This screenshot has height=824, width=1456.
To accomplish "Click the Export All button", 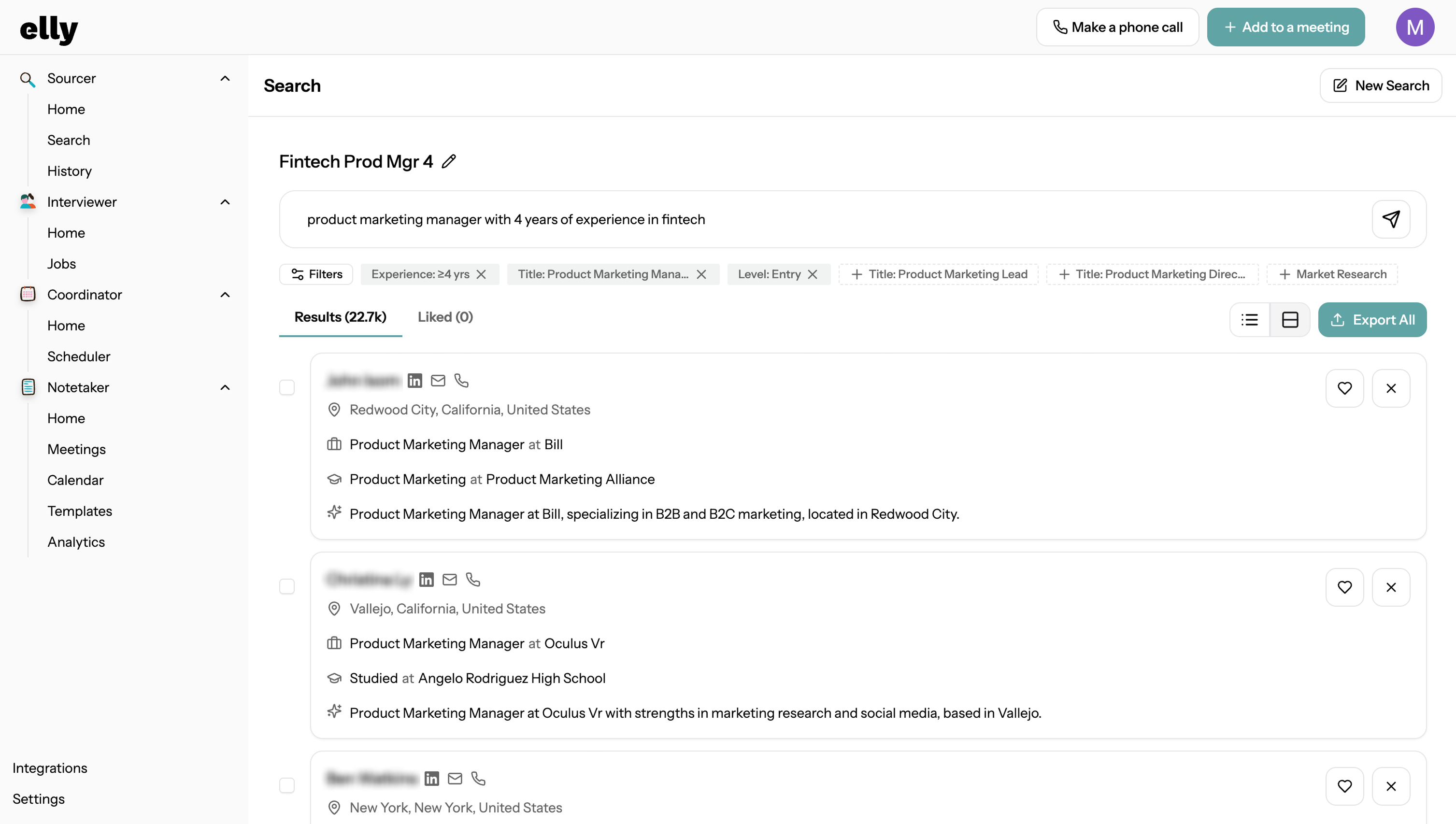I will (x=1372, y=319).
